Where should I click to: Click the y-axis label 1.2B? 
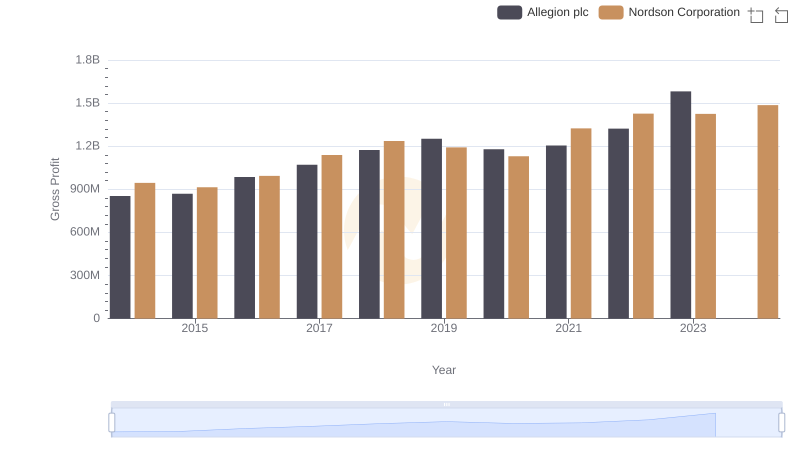(88, 146)
